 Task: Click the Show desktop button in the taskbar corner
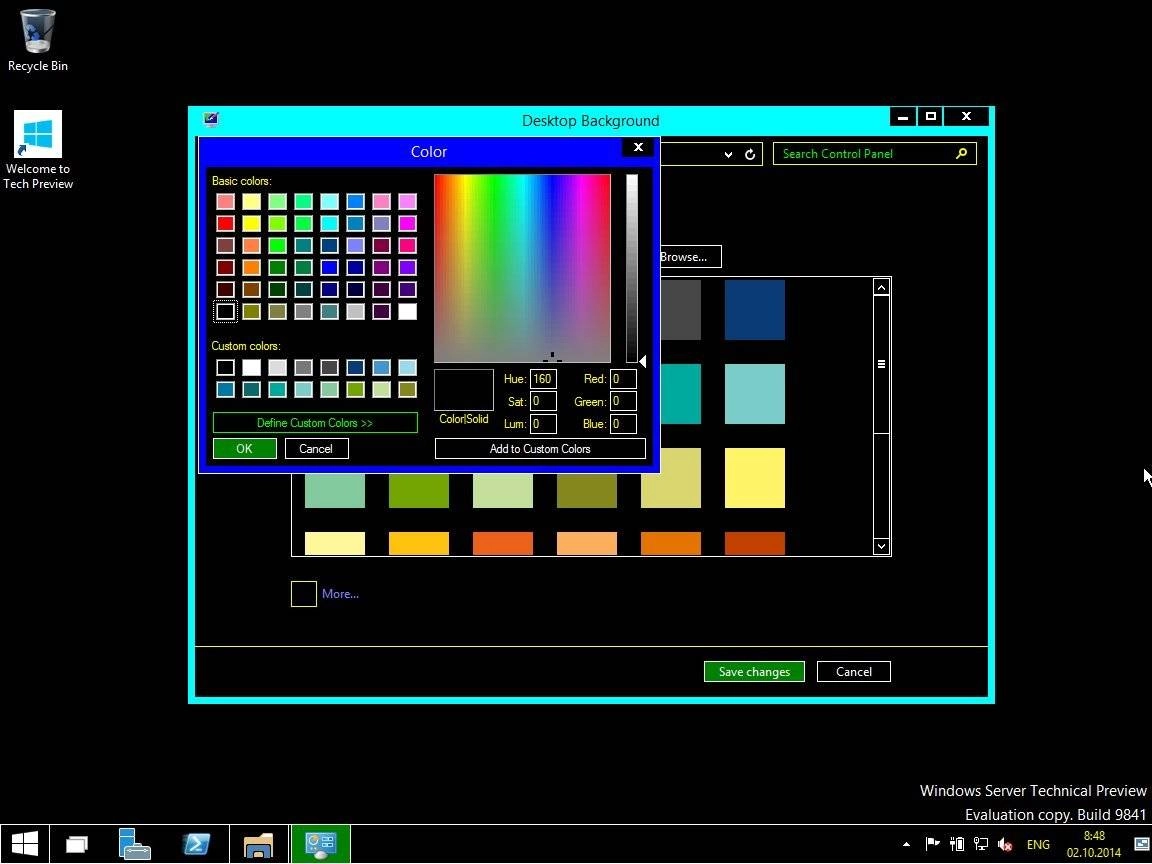coord(1142,845)
